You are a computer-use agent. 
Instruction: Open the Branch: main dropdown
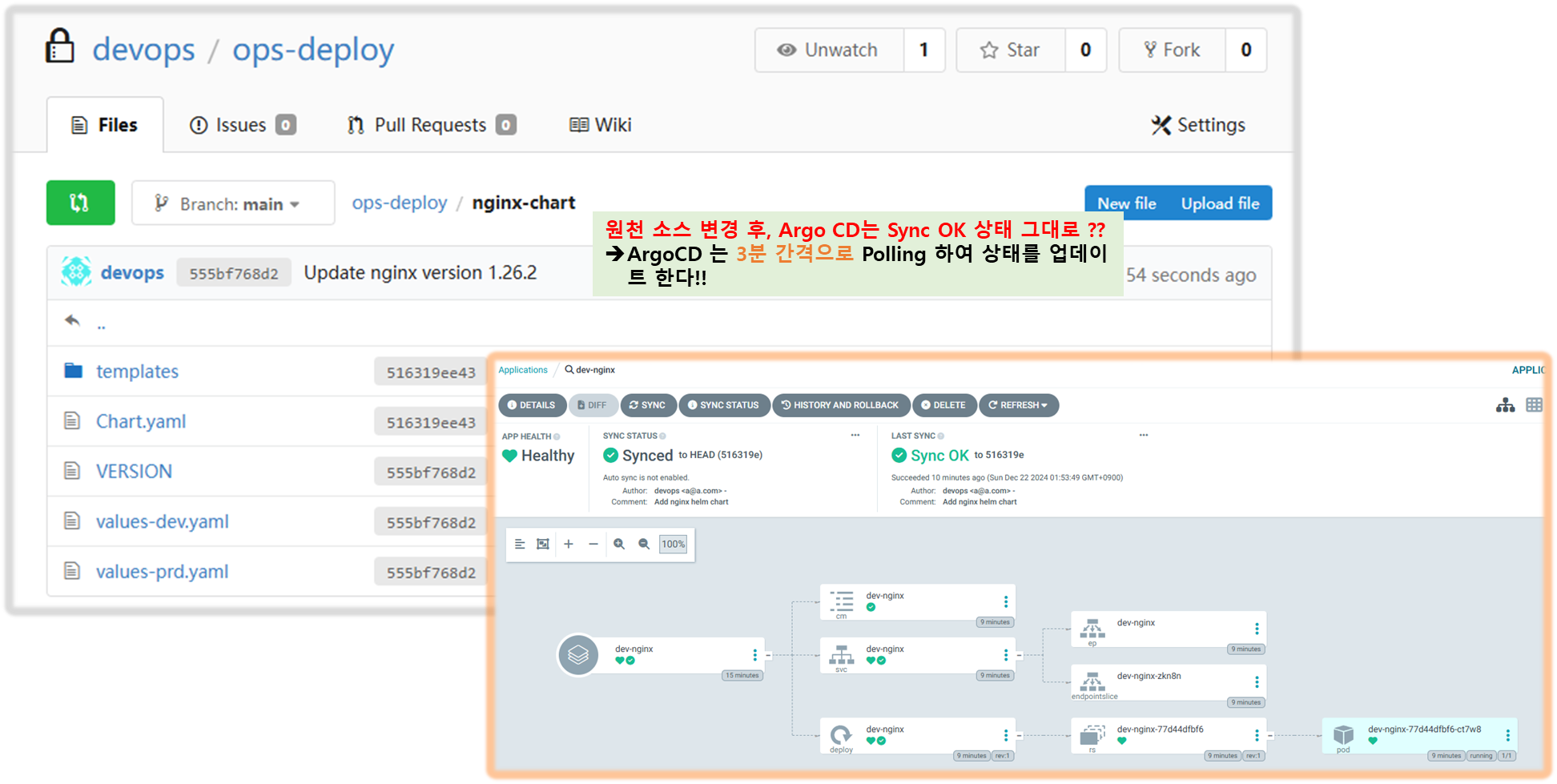tap(233, 203)
